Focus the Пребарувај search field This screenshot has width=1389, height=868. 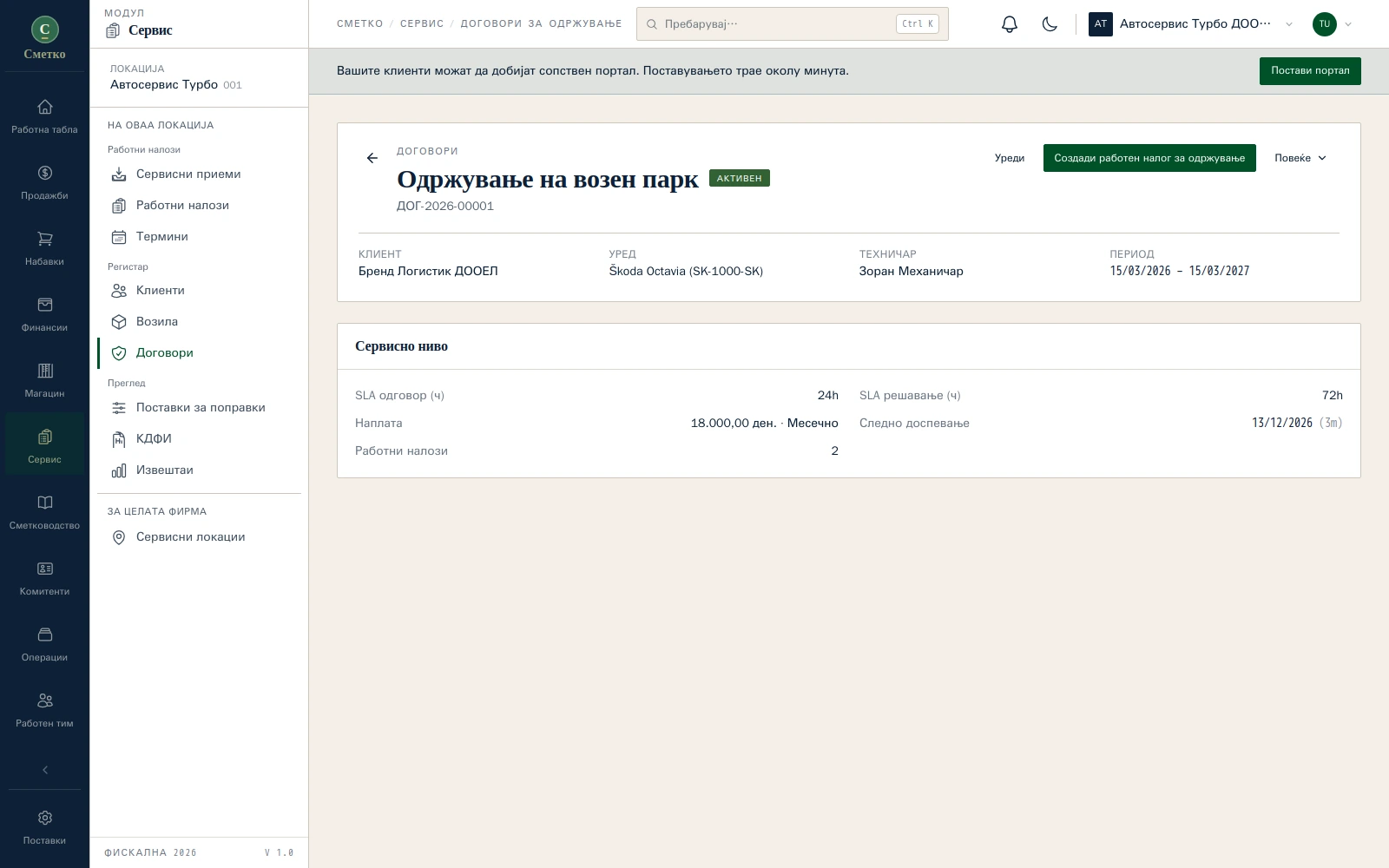[792, 24]
